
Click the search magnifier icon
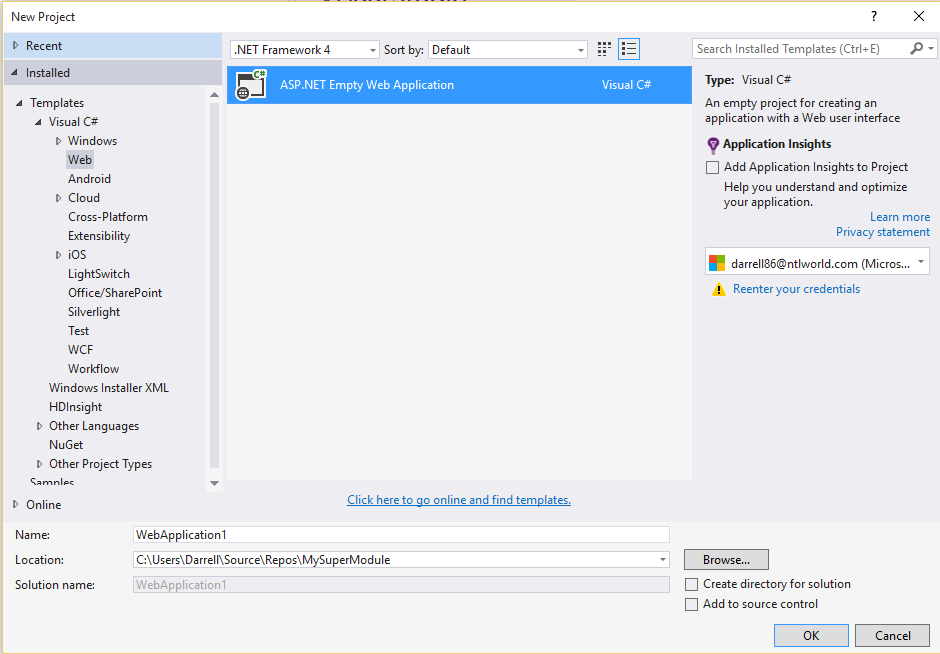pos(917,49)
